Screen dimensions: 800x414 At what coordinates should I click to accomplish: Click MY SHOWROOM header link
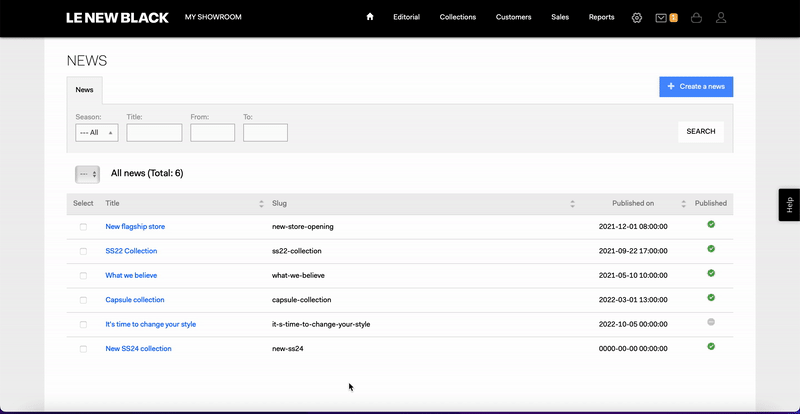213,17
